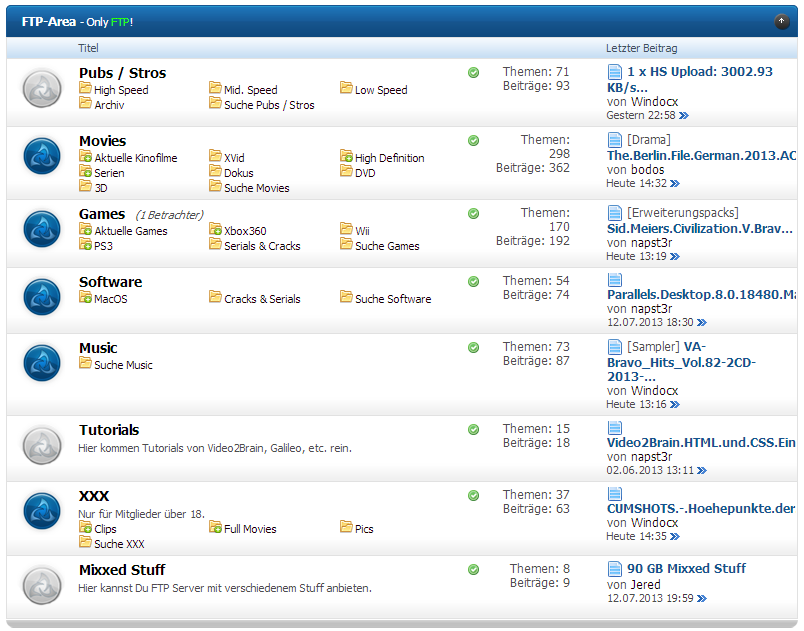Click post icon next to 90 GB Mixxed Stuff
804x631 pixels.
[615, 569]
